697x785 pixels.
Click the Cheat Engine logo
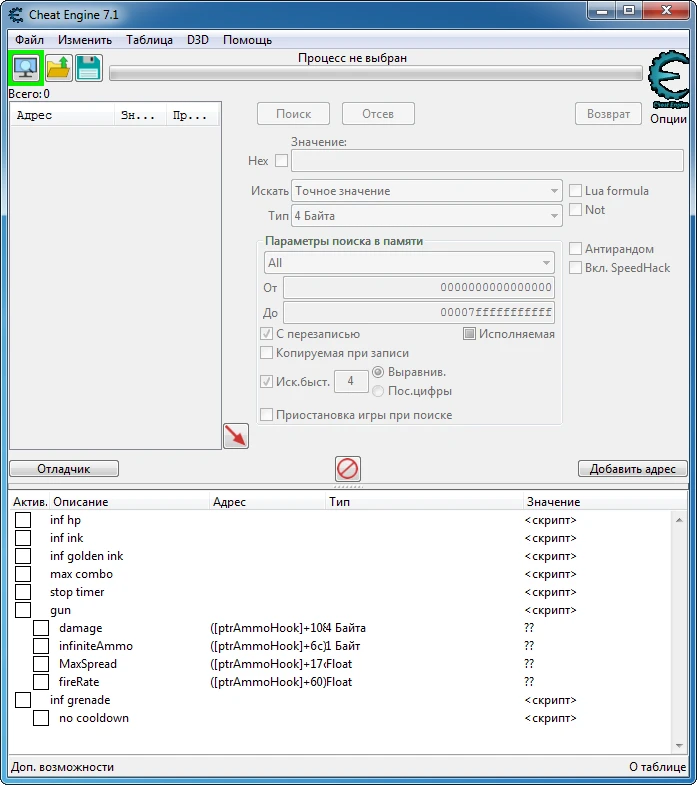click(669, 79)
